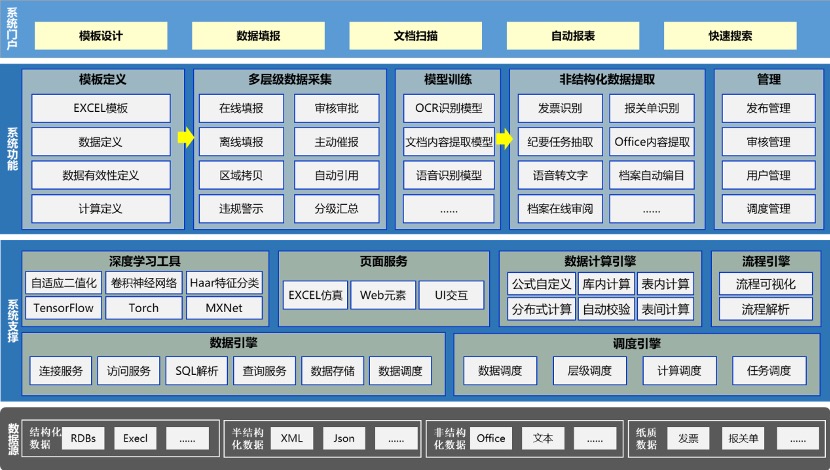Choose the UI交互 box
The height and width of the screenshot is (470, 830).
tap(452, 295)
